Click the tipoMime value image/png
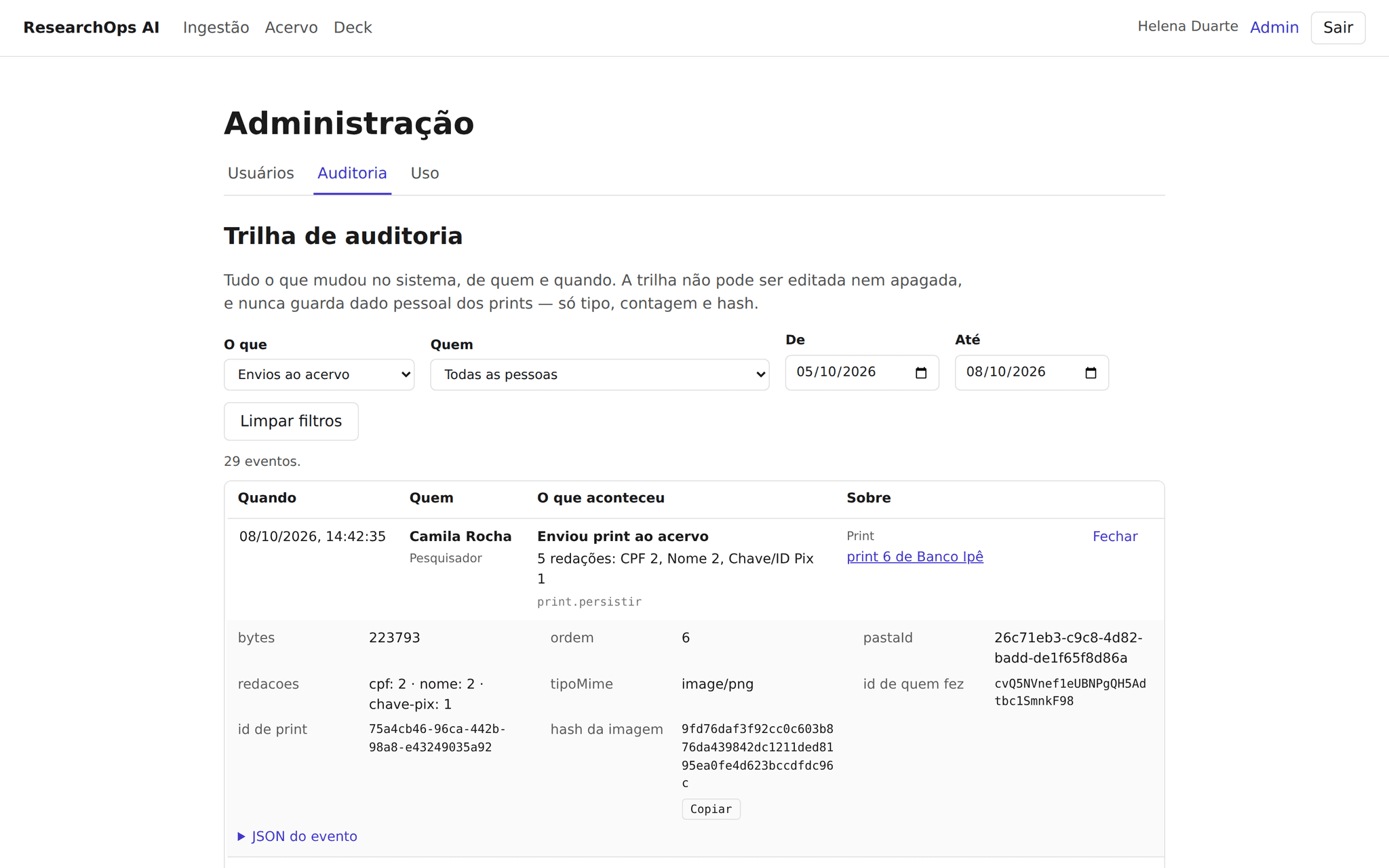Viewport: 1389px width, 868px height. [x=717, y=684]
